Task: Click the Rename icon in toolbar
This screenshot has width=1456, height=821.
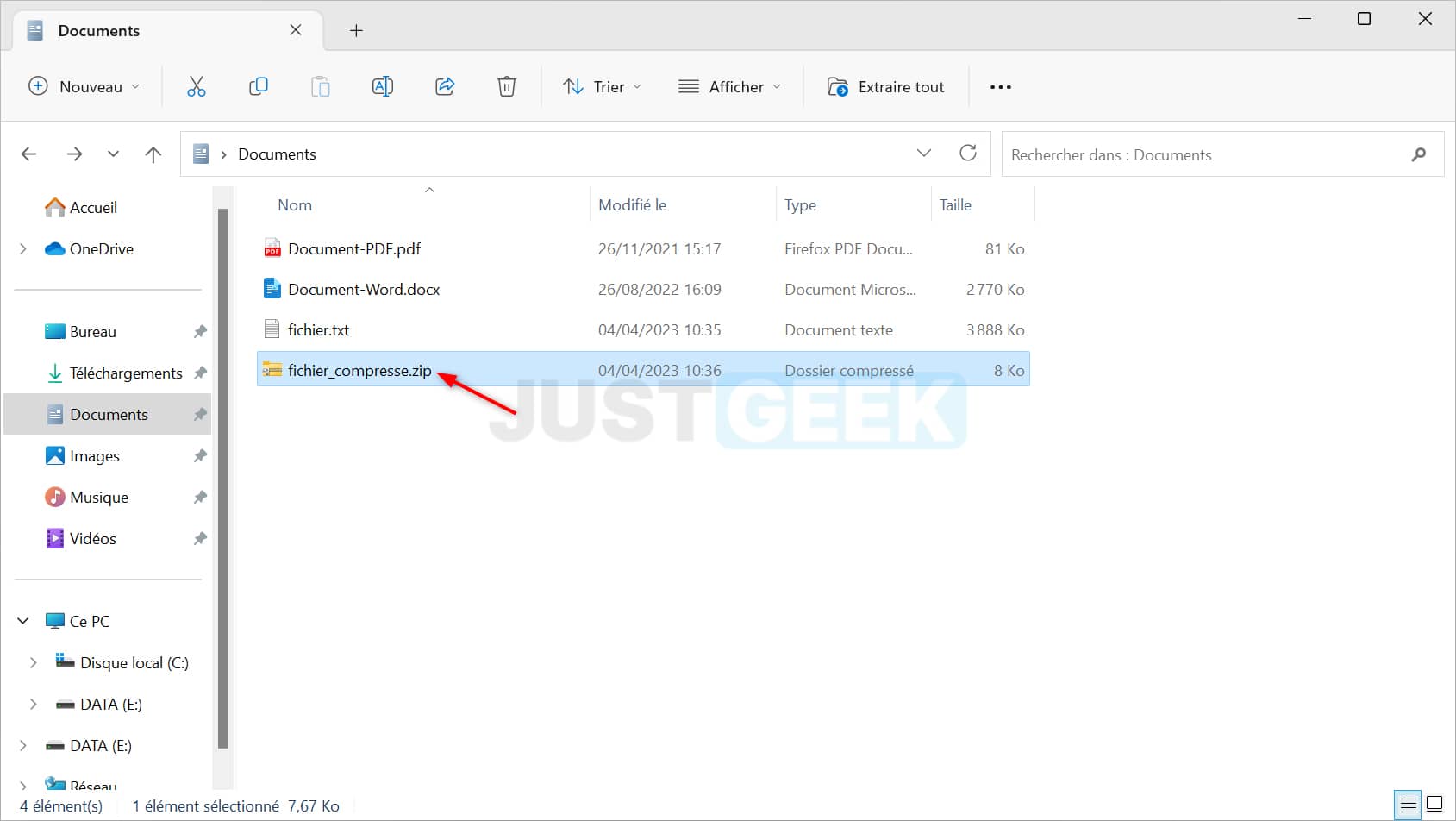Action: point(383,86)
